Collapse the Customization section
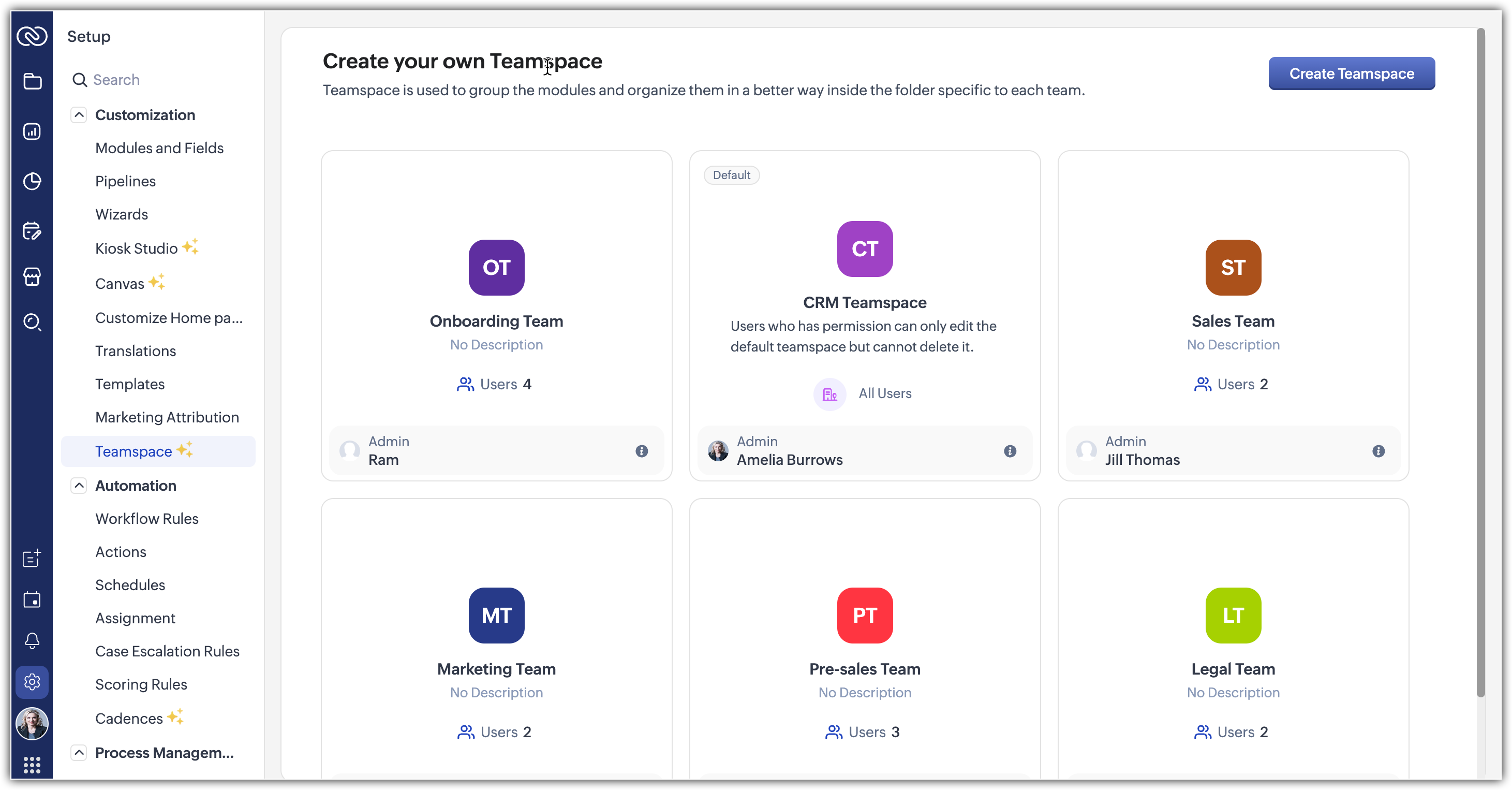Screen dimensions: 1512x790 [x=79, y=115]
